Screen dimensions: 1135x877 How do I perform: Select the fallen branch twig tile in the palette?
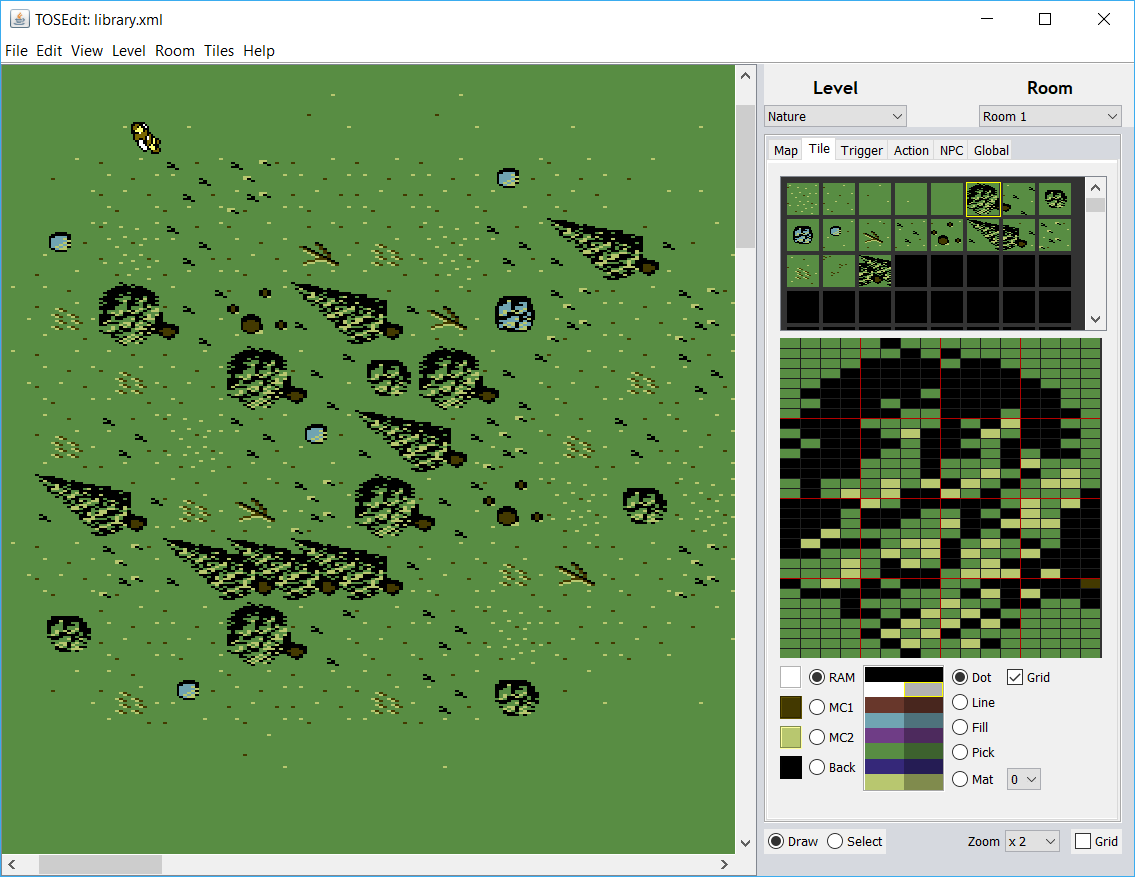coord(874,234)
